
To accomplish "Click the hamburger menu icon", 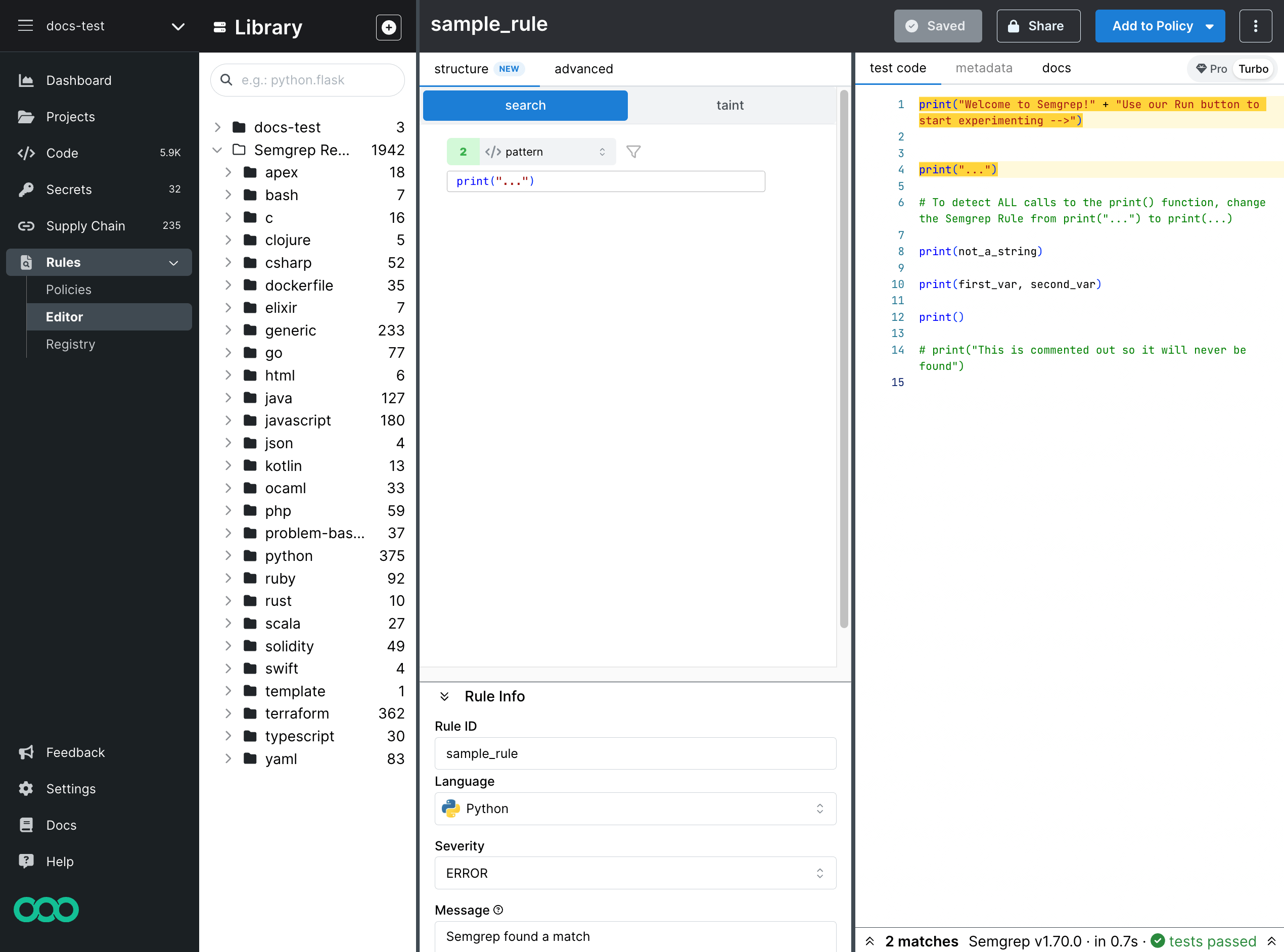I will [25, 25].
